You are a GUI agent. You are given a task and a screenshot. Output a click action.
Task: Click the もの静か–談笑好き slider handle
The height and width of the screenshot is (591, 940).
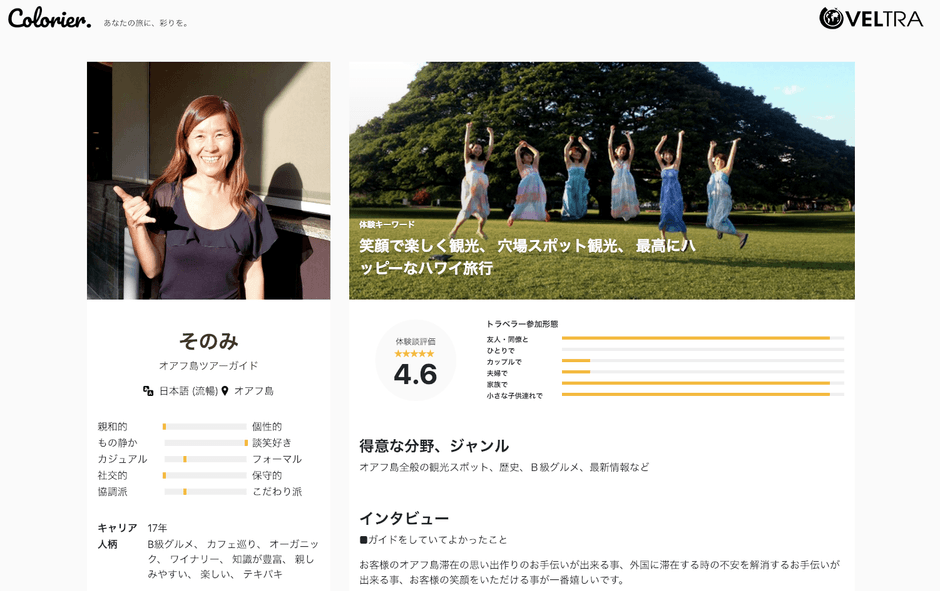coord(246,443)
